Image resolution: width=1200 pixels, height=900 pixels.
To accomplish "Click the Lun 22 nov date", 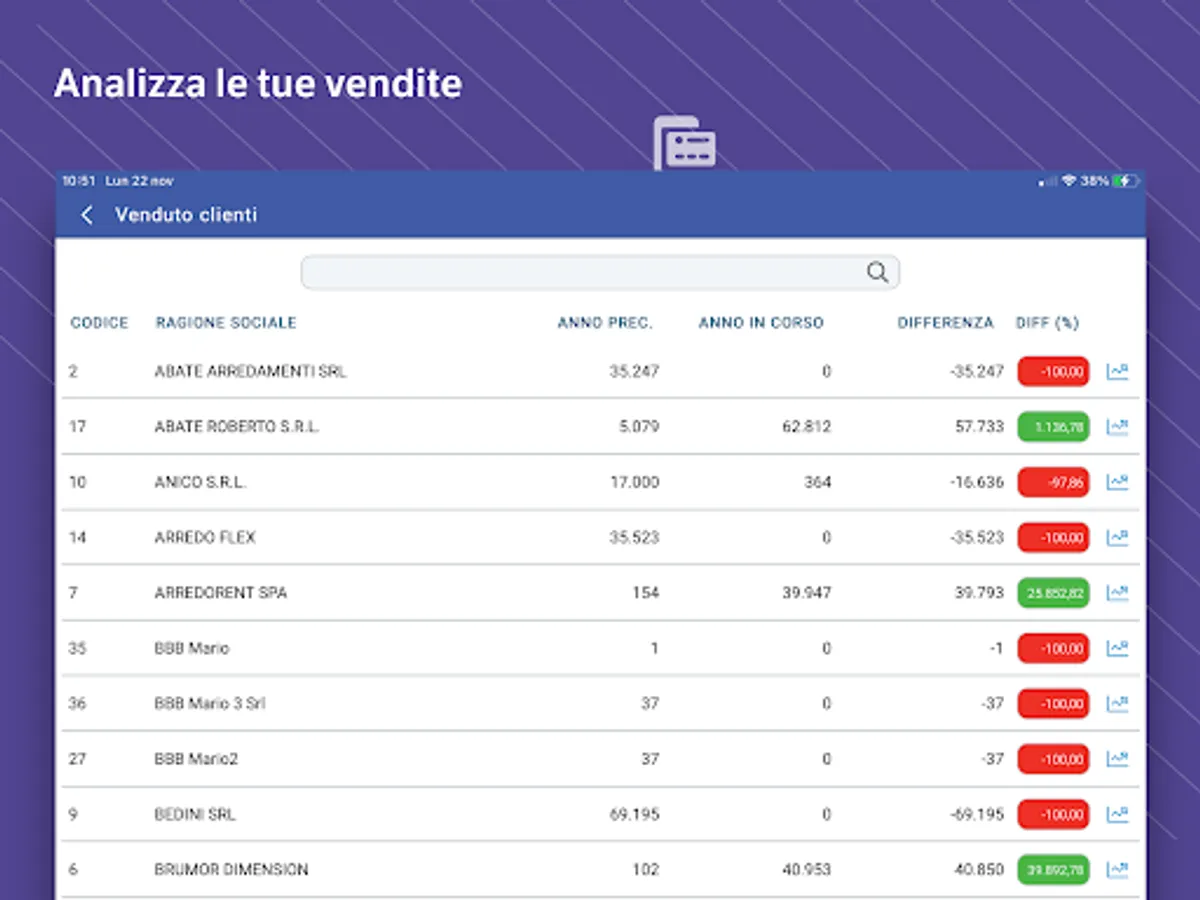I will click(139, 181).
